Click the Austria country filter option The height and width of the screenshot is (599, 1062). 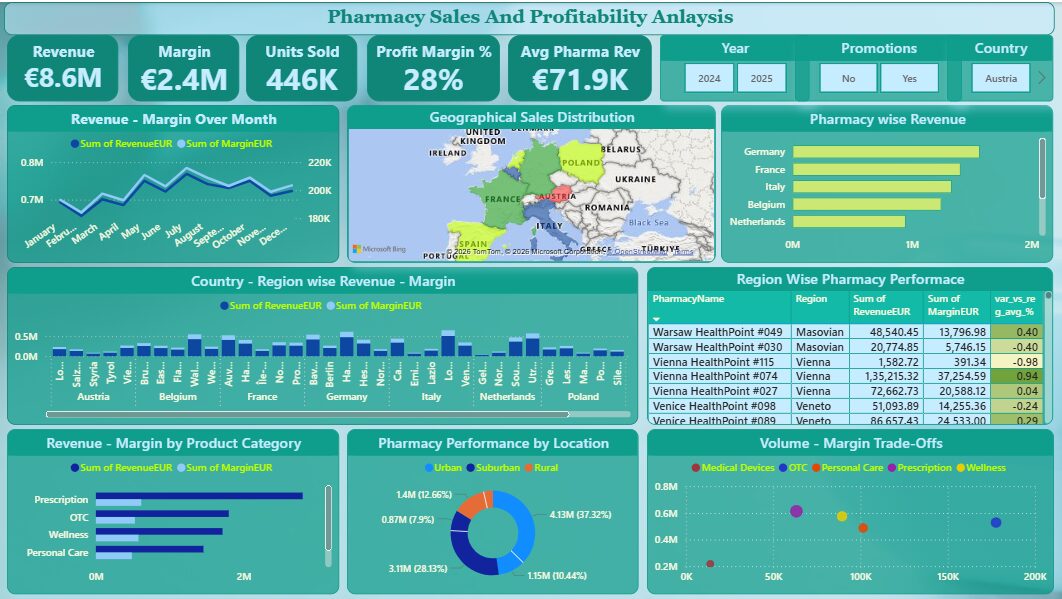[1001, 77]
